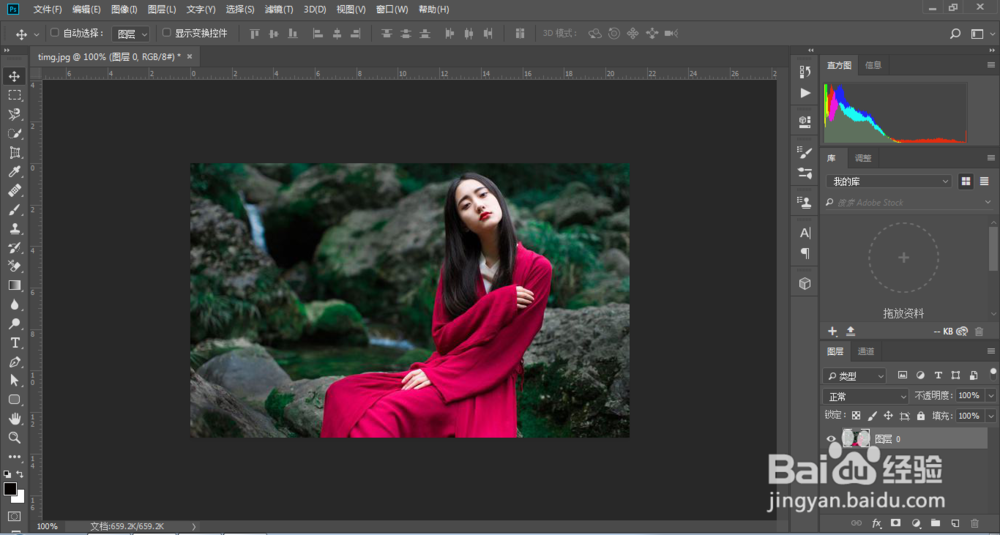Open the workspace switcher dropdown
Image resolution: width=1000 pixels, height=535 pixels.
980,34
